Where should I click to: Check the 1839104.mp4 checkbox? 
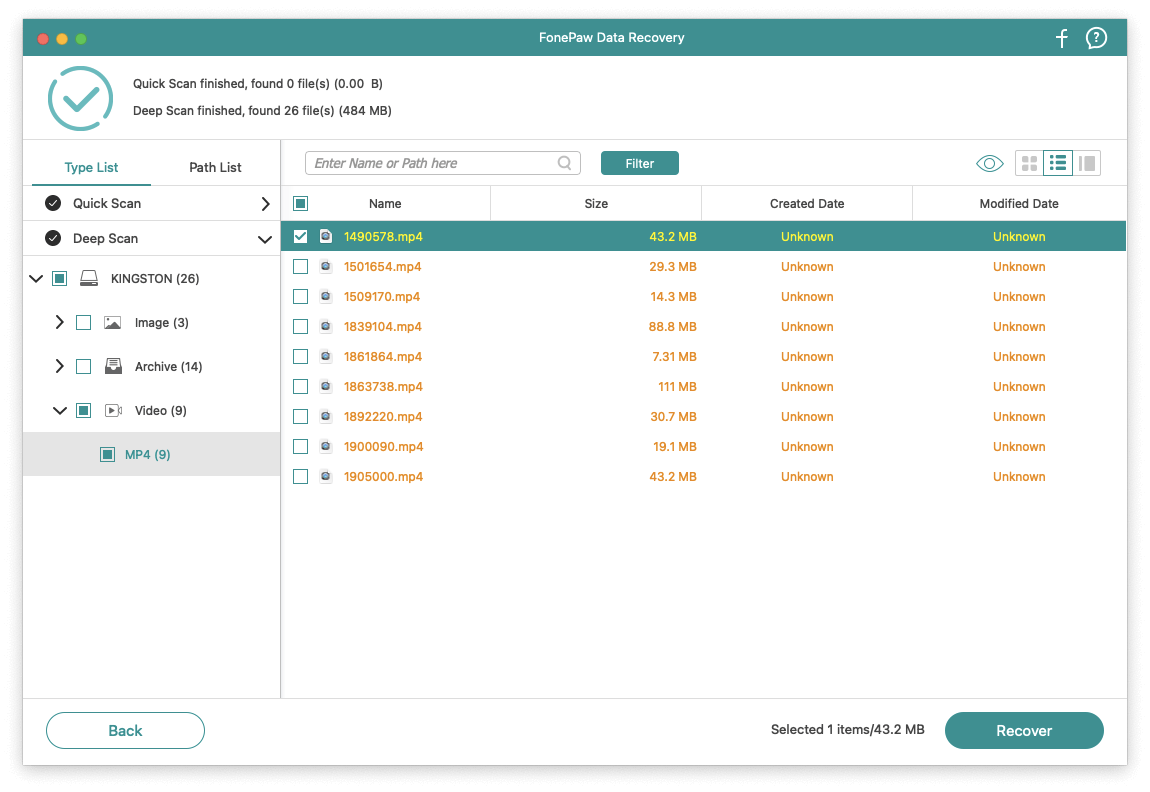pyautogui.click(x=301, y=326)
